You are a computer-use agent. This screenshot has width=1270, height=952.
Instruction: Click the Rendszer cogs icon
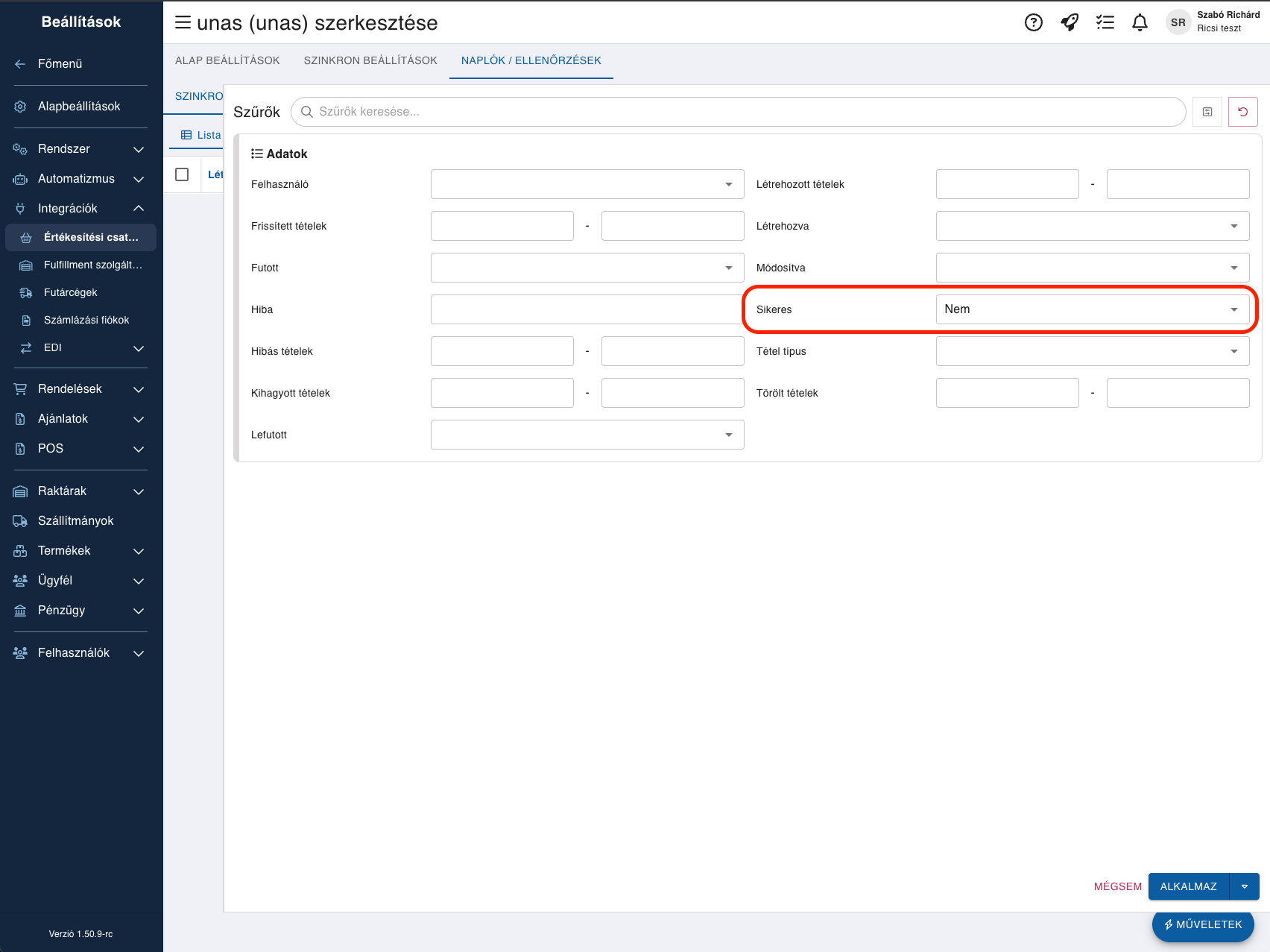(20, 149)
